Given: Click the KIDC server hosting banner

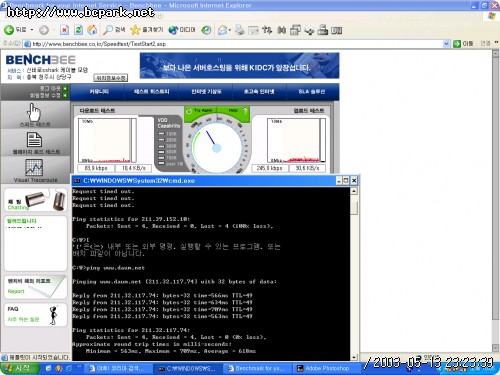Looking at the screenshot, I should [239, 66].
